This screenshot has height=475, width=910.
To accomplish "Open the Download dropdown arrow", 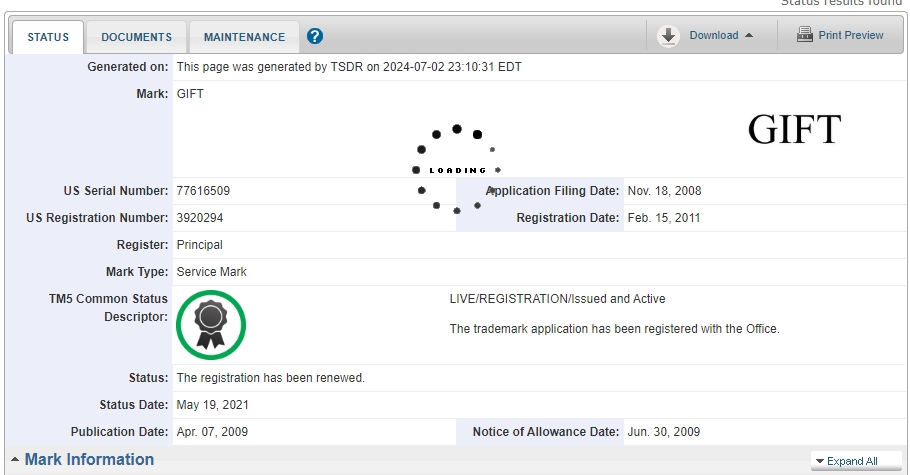I will [x=749, y=36].
